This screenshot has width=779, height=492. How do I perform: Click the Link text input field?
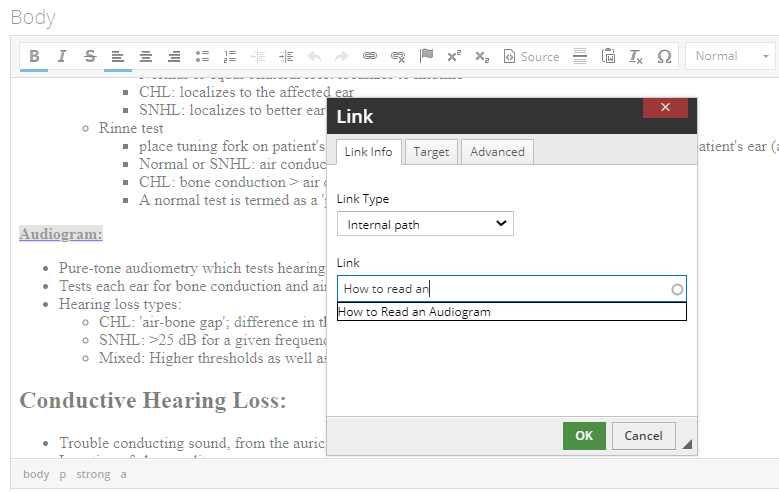[x=512, y=289]
